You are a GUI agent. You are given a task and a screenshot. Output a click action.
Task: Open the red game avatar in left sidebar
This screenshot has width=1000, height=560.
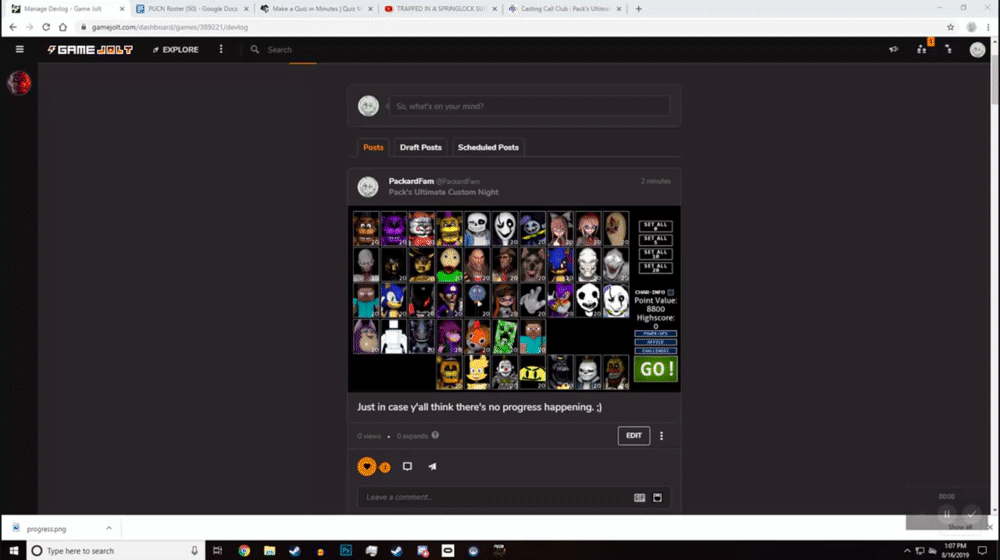(19, 83)
